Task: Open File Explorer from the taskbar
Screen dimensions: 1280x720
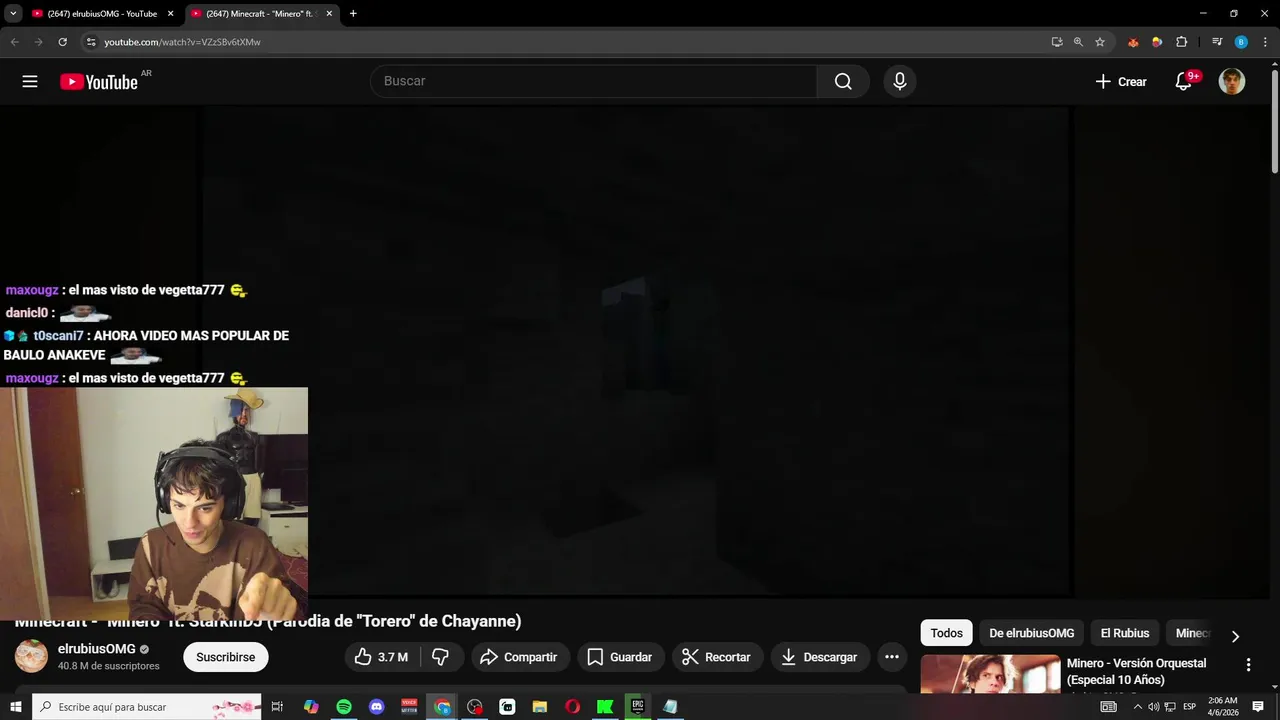Action: [539, 707]
